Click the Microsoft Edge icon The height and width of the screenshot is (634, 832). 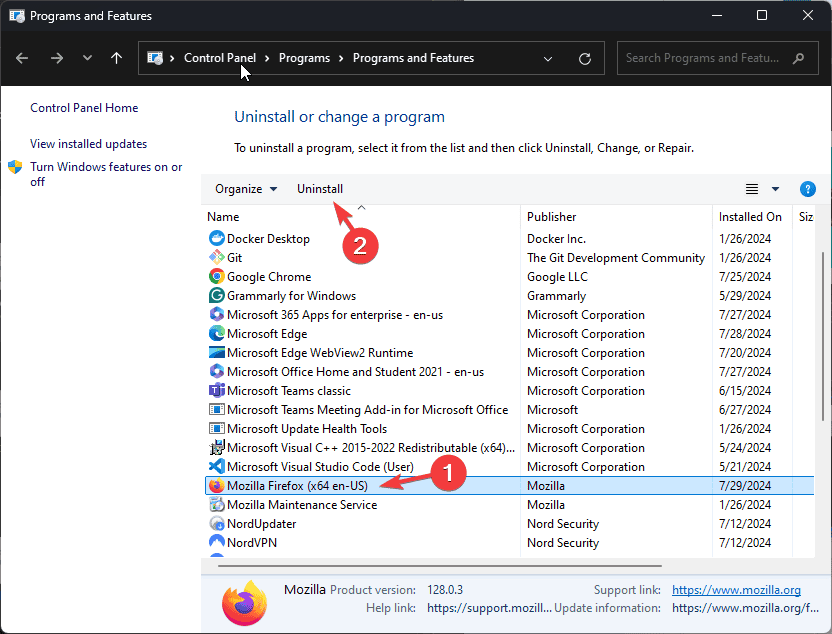click(x=216, y=333)
